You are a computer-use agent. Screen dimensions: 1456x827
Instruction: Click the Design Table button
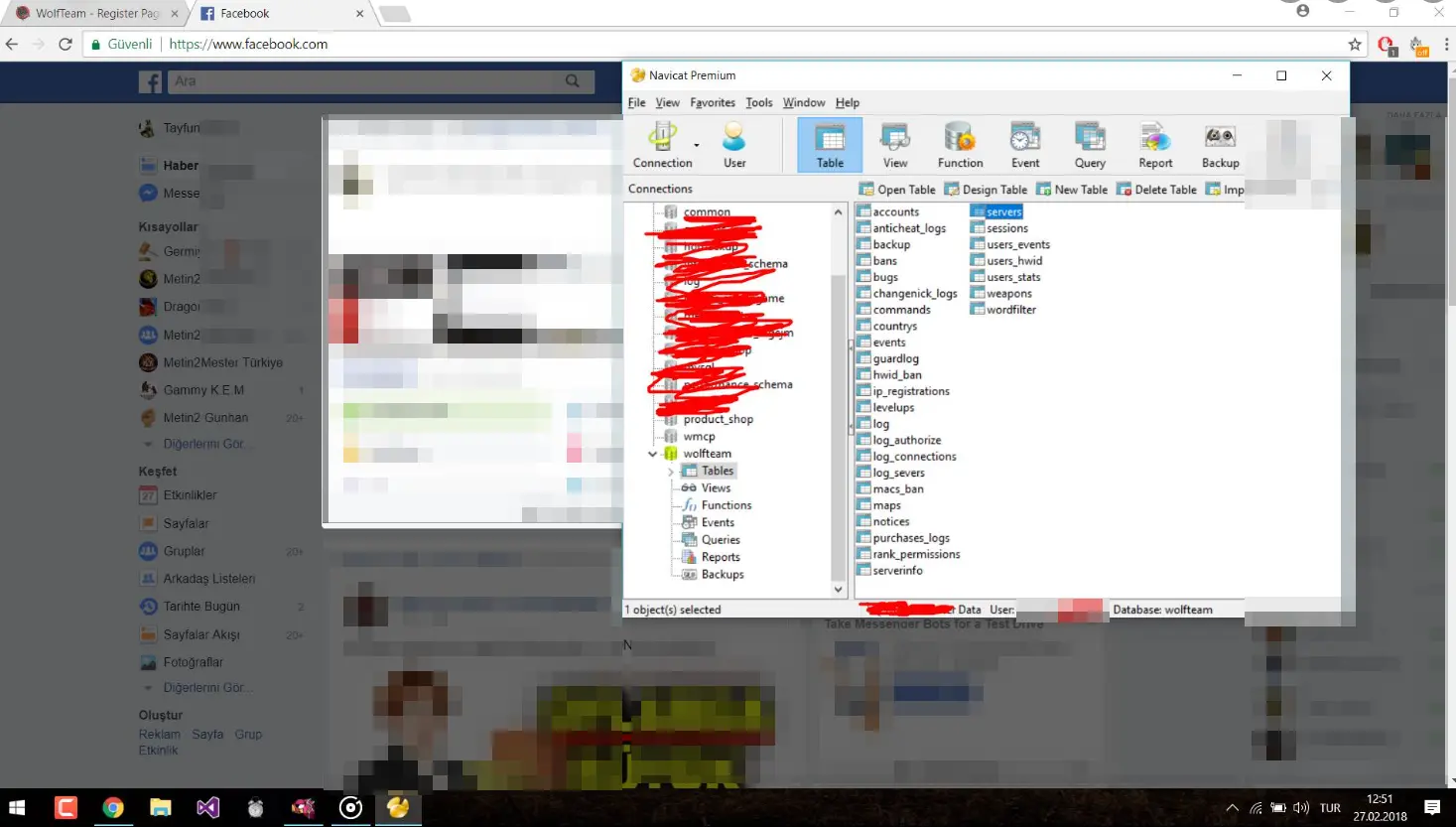click(x=986, y=190)
